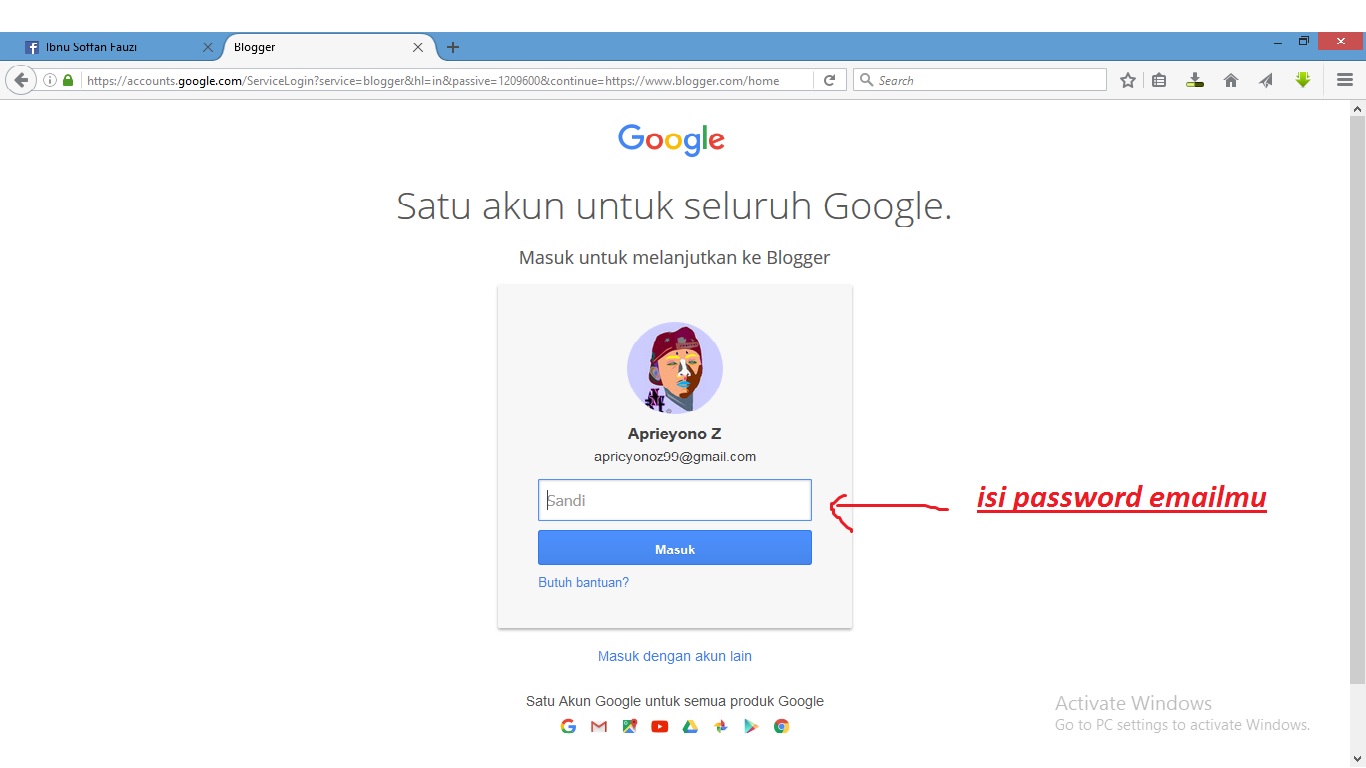Restore down the Firefox window
This screenshot has width=1366, height=768.
[x=1304, y=42]
